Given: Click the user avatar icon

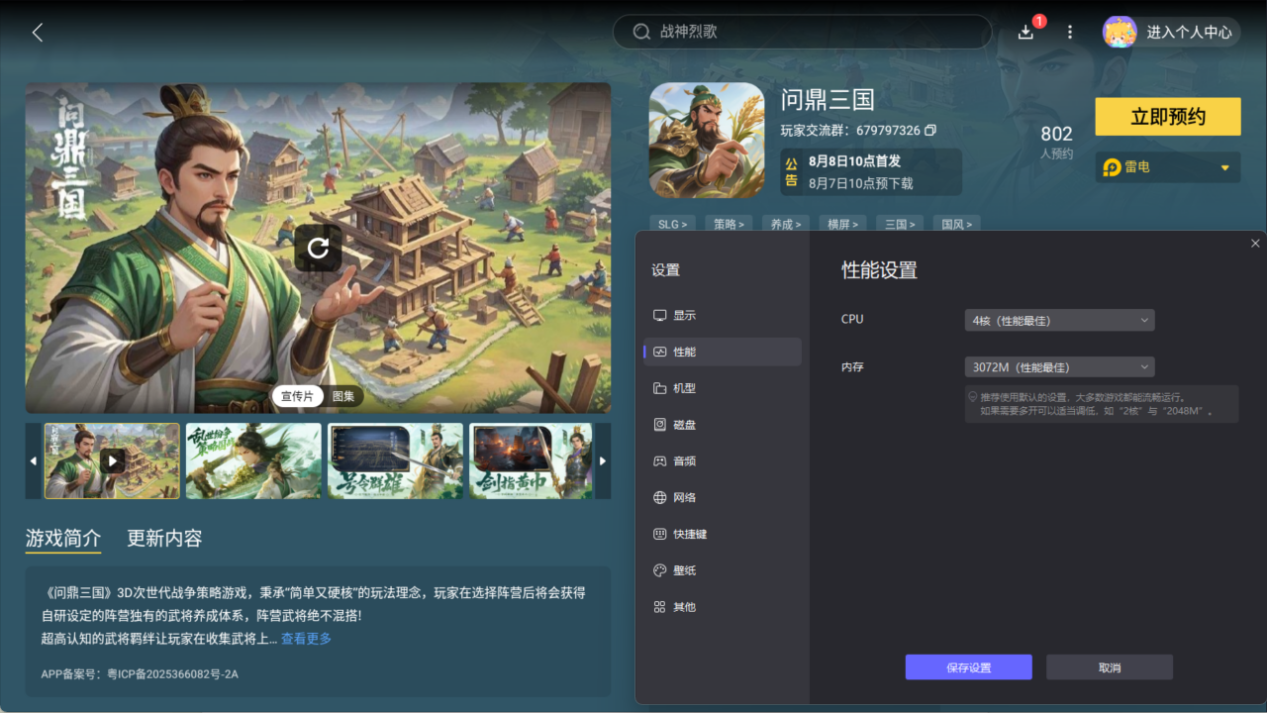Looking at the screenshot, I should 1119,32.
